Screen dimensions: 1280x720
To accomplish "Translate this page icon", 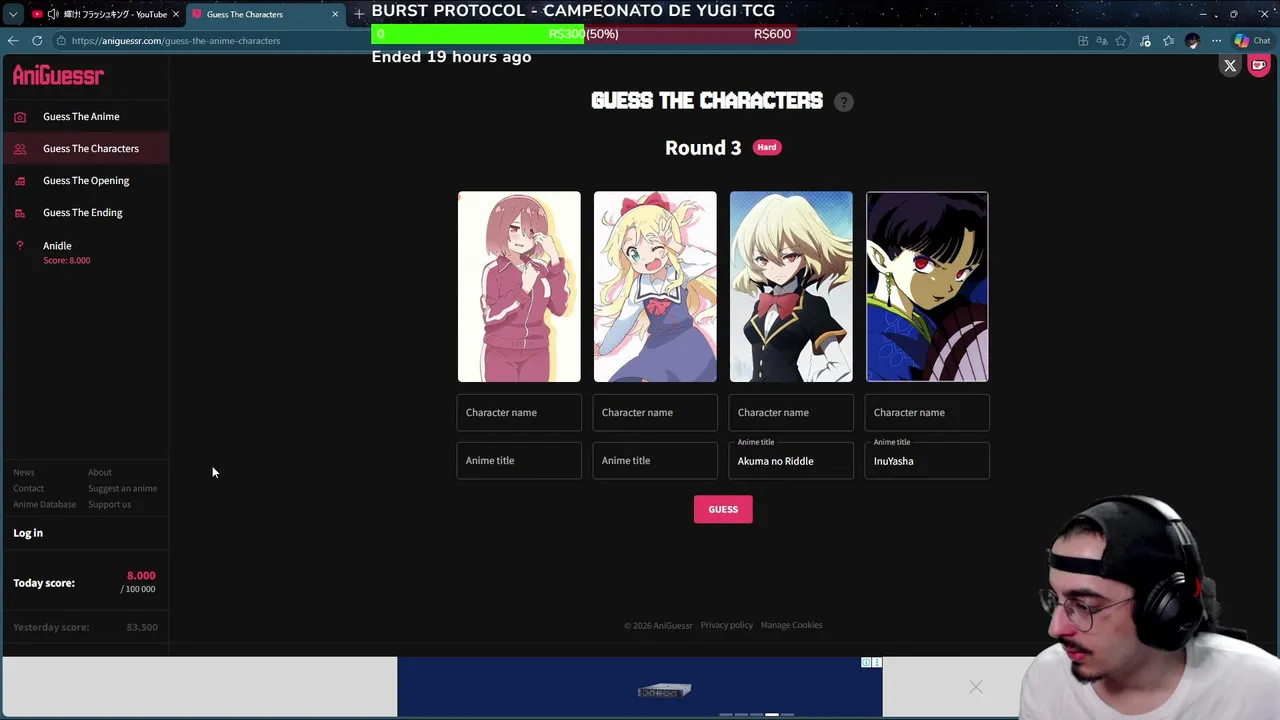I will point(1102,41).
